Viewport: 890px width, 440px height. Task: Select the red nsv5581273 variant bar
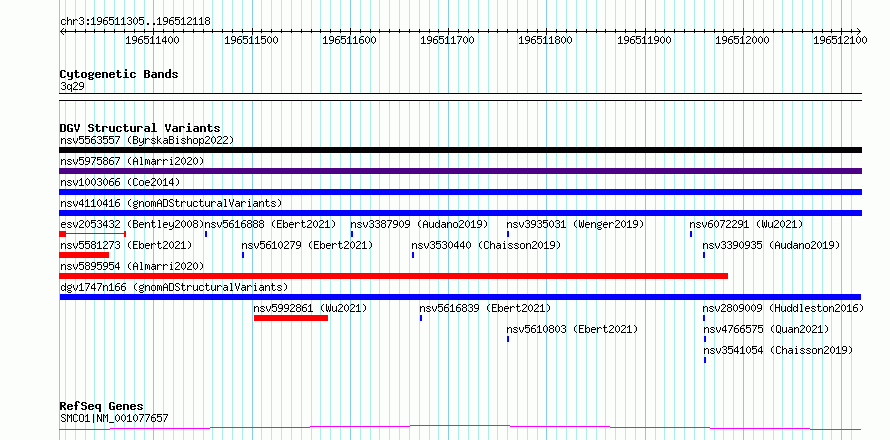click(84, 255)
